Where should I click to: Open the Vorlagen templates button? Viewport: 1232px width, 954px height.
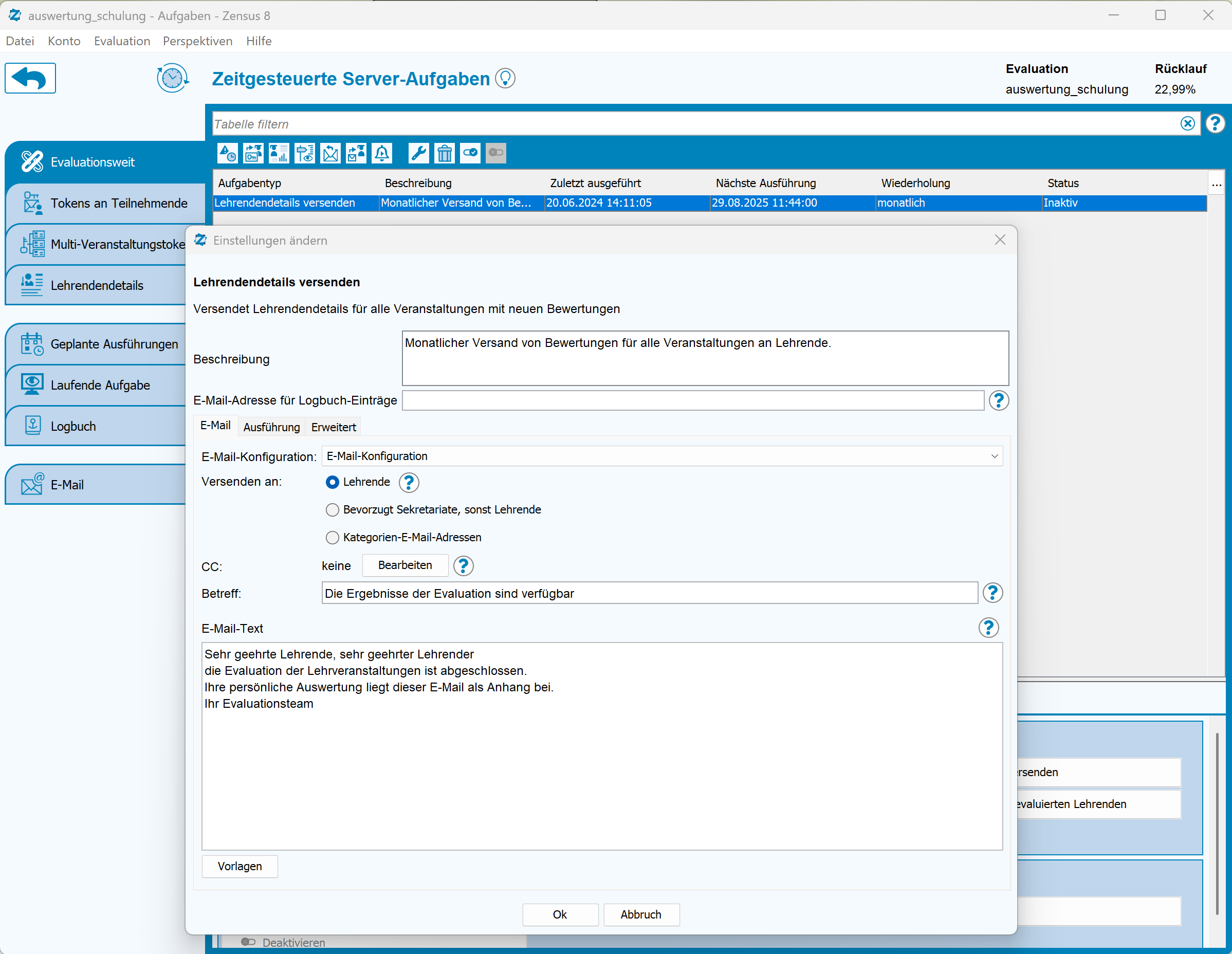(239, 866)
